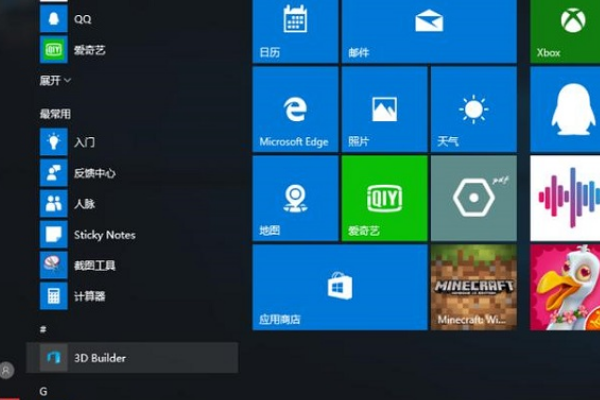
Task: Click the G section letter header
Action: [43, 392]
